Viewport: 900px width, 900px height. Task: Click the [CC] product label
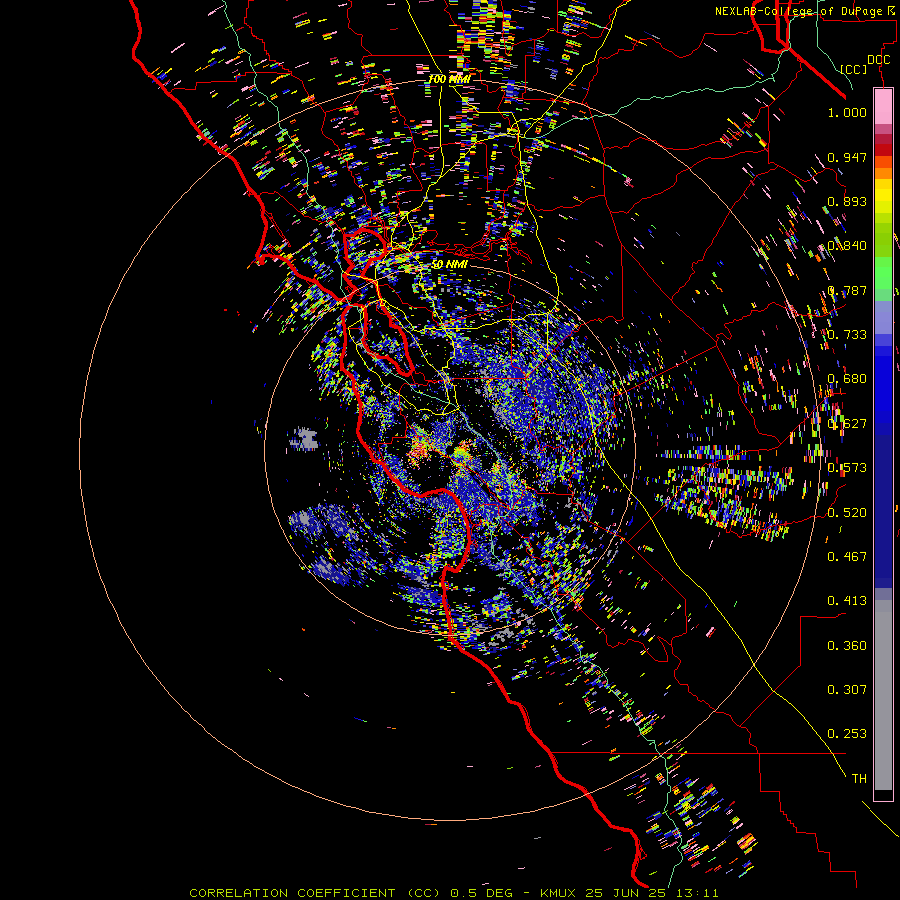pyautogui.click(x=854, y=69)
